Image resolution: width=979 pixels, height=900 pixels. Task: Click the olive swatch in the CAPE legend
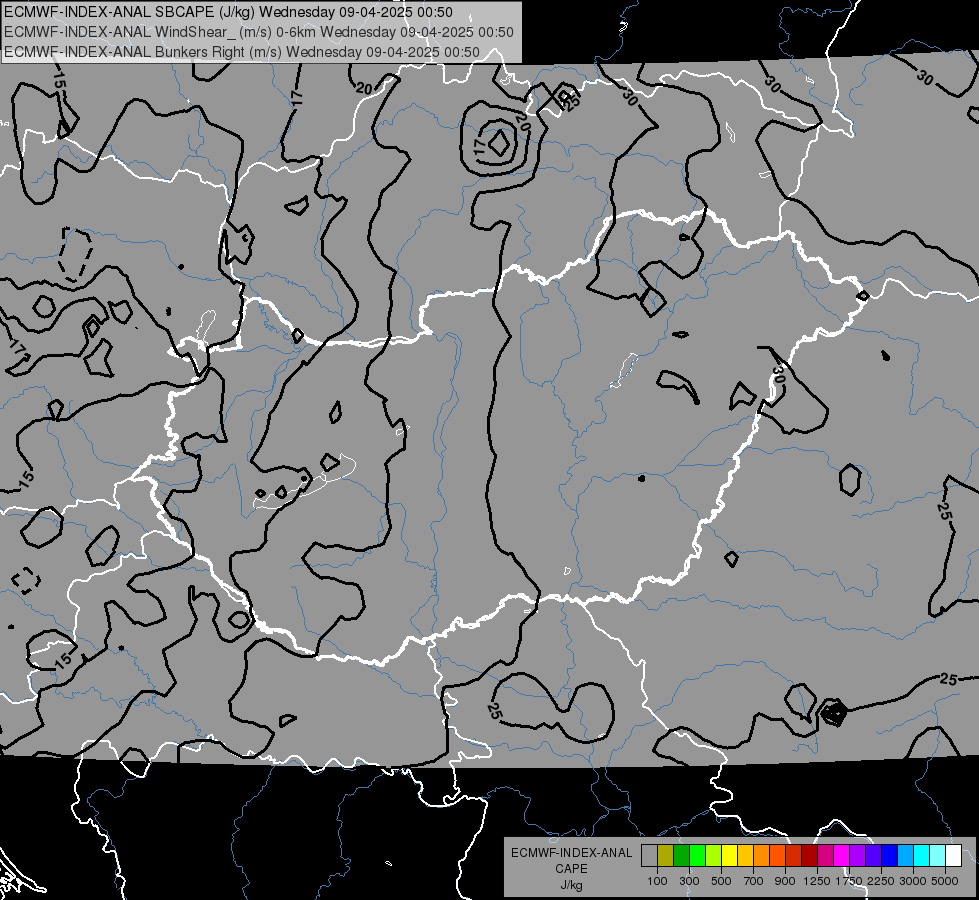(x=666, y=856)
